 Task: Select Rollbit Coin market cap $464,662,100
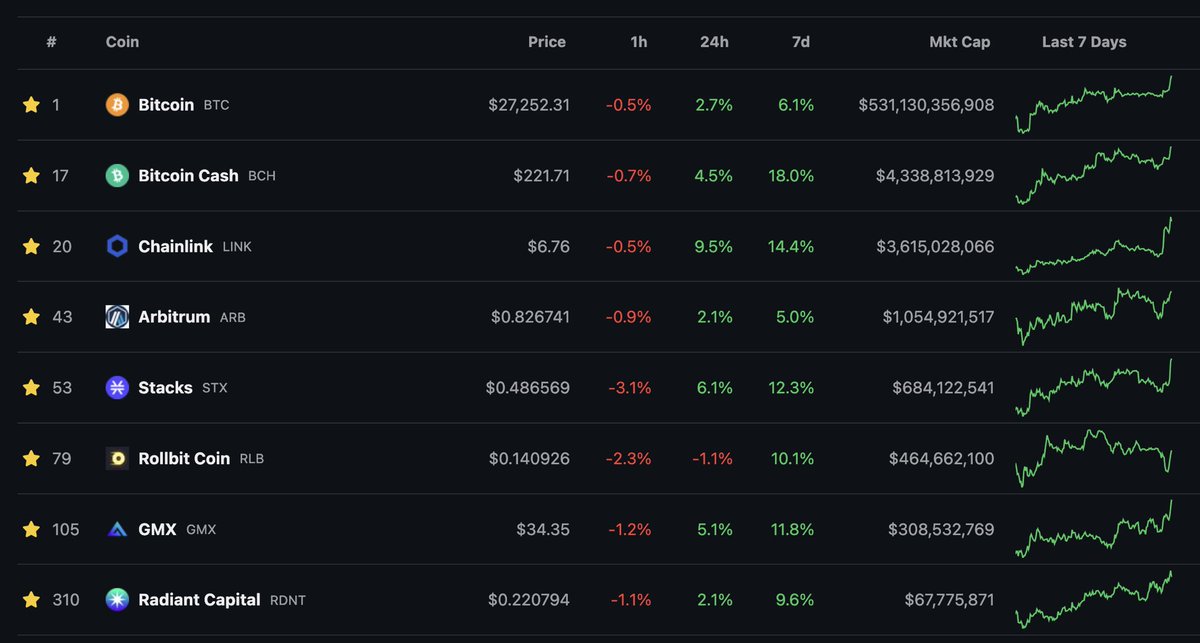click(x=941, y=458)
